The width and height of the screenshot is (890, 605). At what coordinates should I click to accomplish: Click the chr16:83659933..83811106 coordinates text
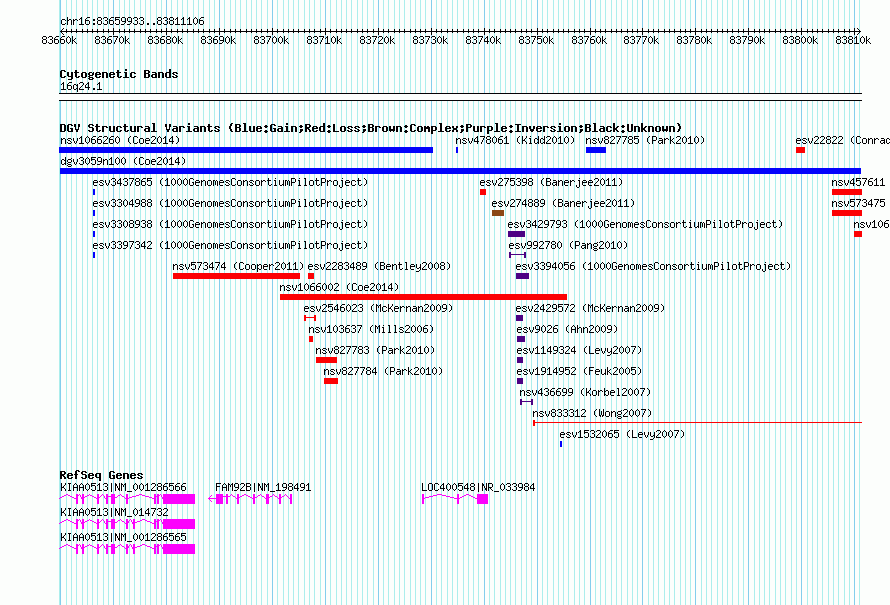pos(132,22)
